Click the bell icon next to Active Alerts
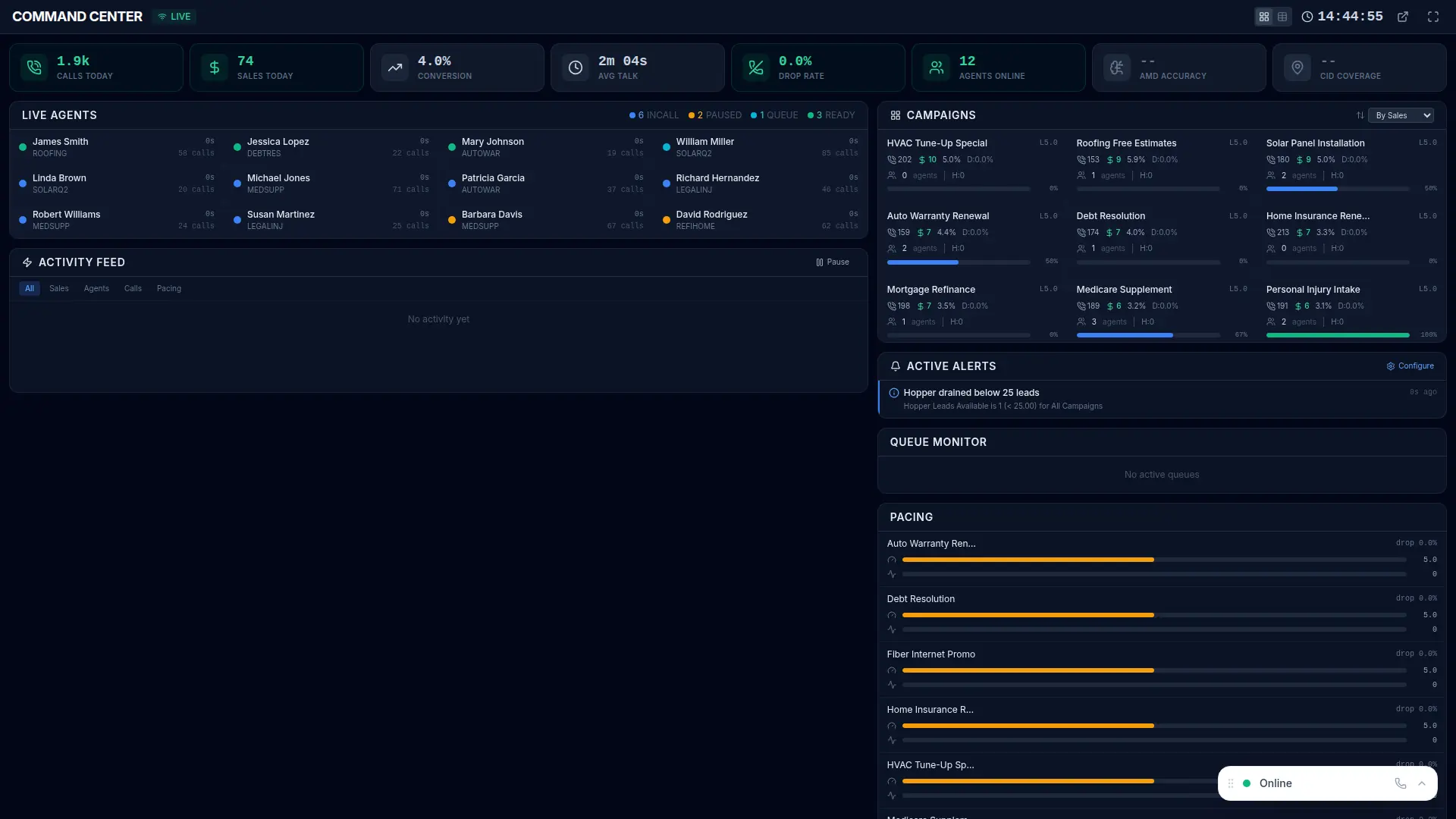Screen dimensions: 1456x819 pyautogui.click(x=896, y=366)
